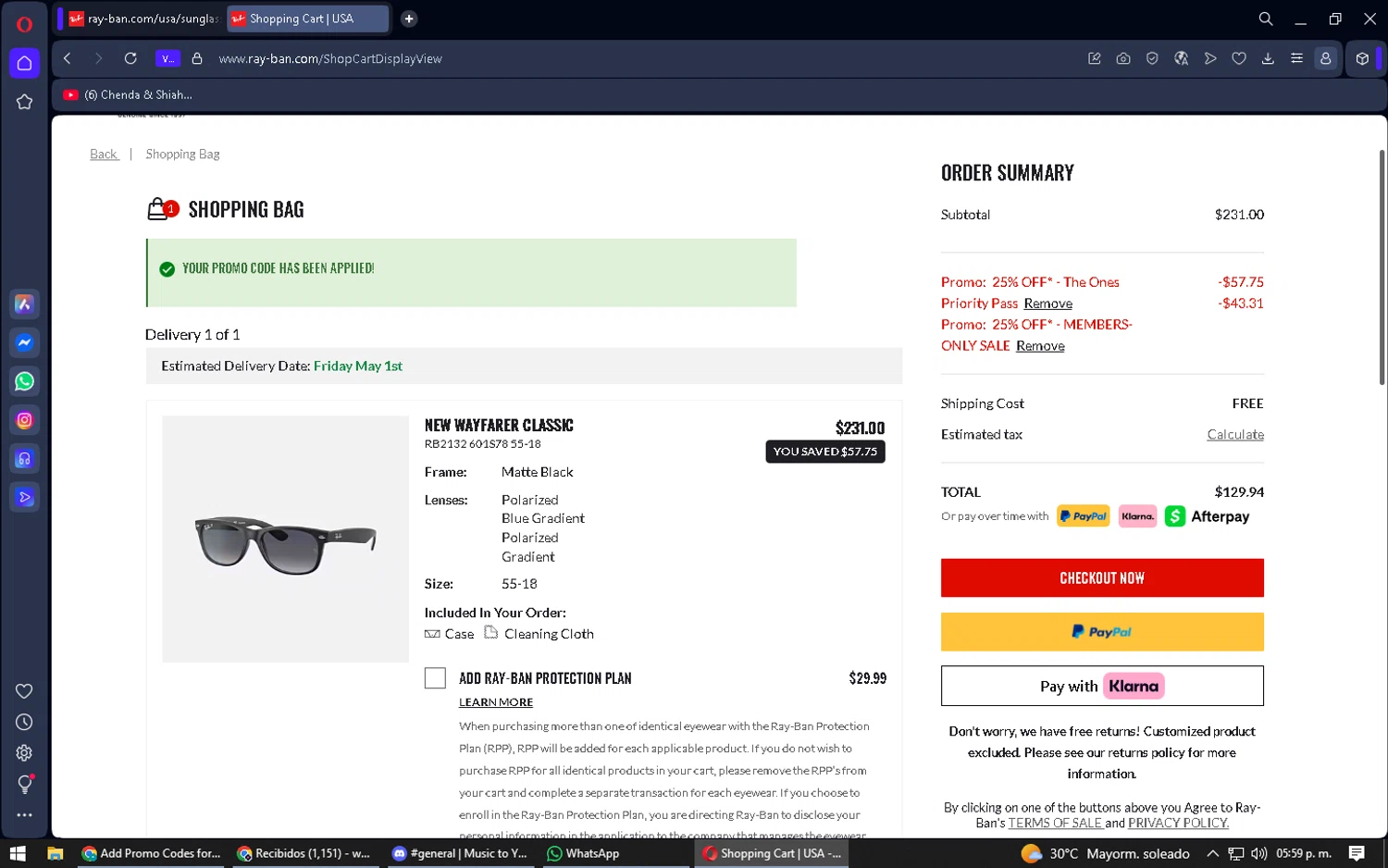Switch to Discord #general taskbar window
This screenshot has width=1388, height=868.
(460, 853)
